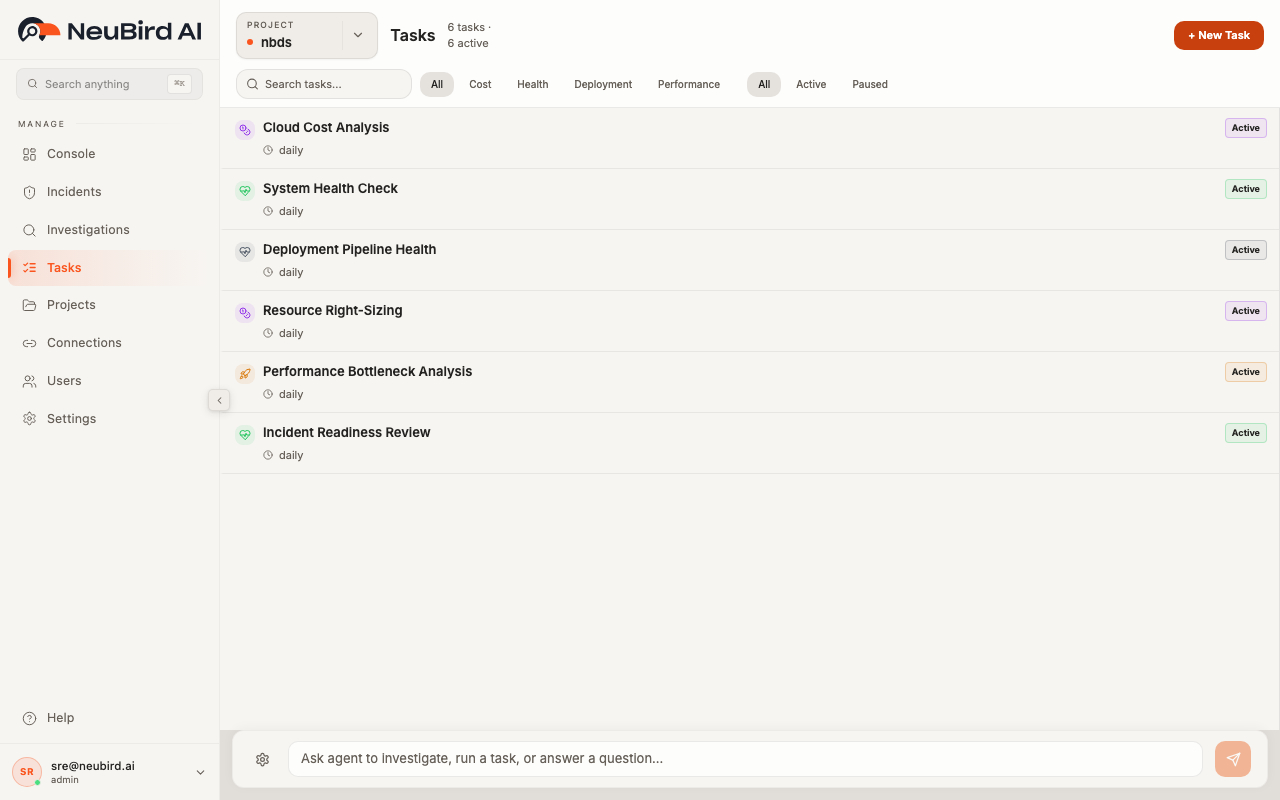This screenshot has width=1280, height=800.
Task: Select the Connections link icon
Action: (30, 342)
